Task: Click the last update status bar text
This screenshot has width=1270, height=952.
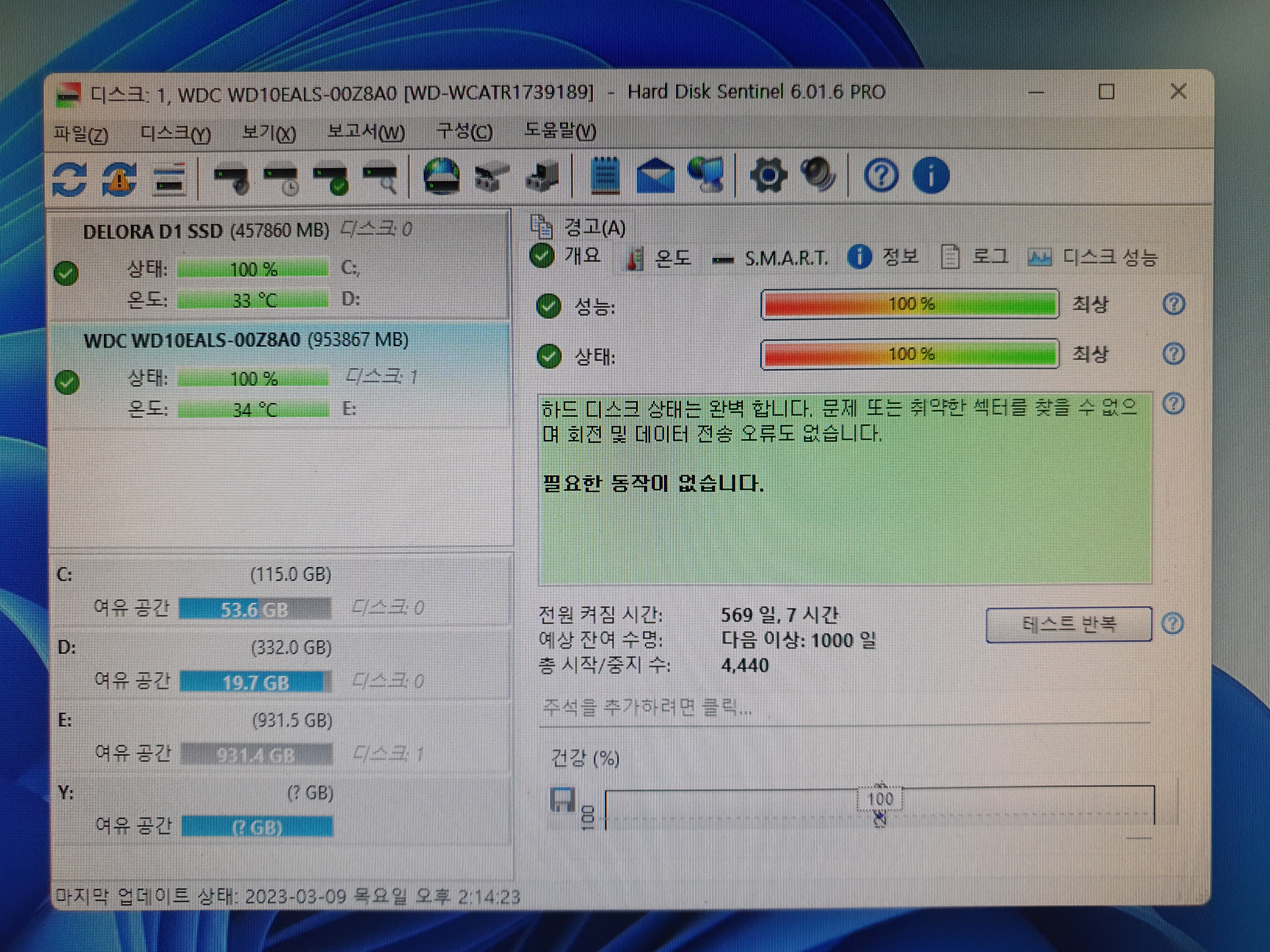Action: (288, 896)
